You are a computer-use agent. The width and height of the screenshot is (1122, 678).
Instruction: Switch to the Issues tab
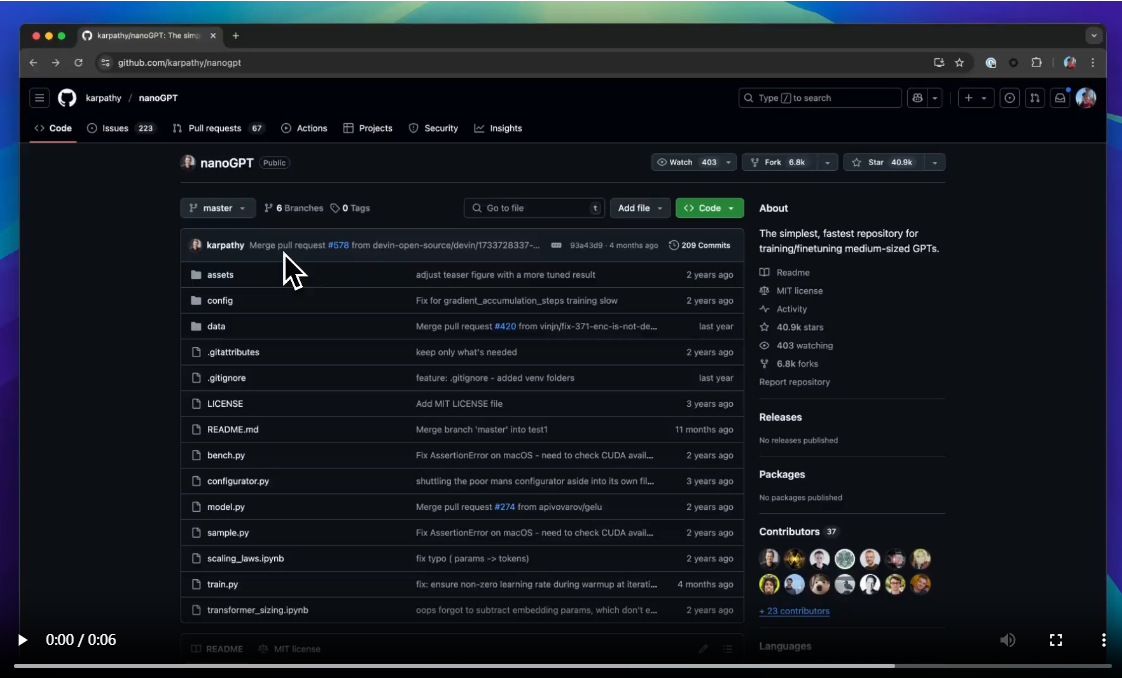[x=121, y=128]
